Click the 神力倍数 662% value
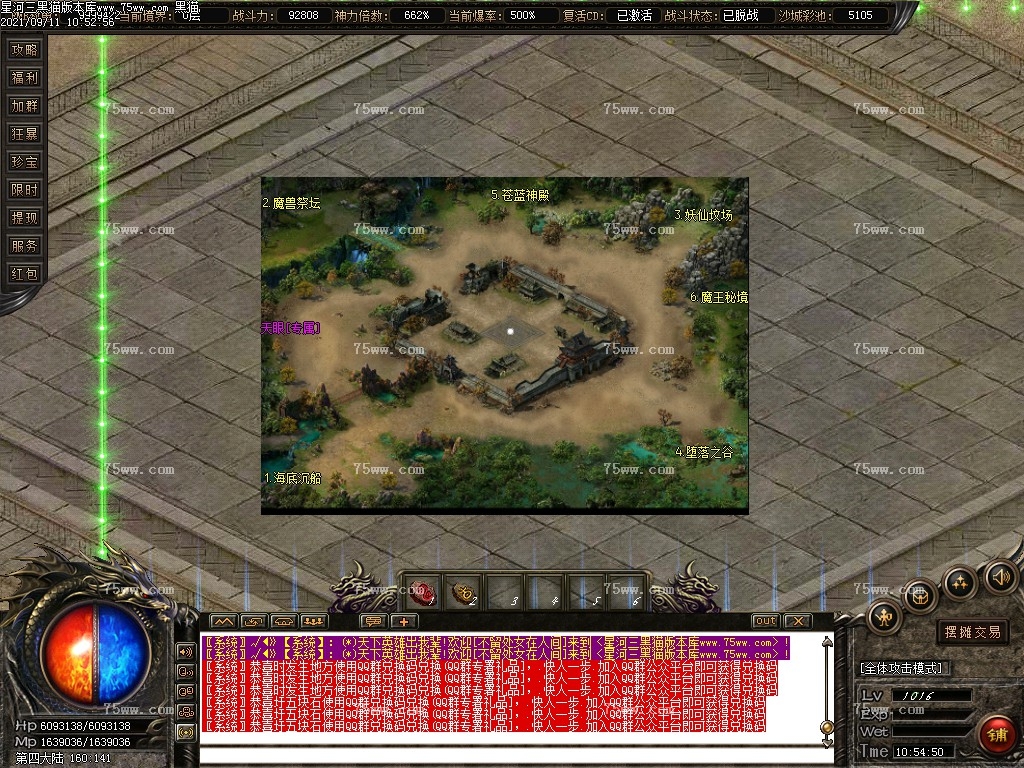This screenshot has width=1024, height=768. (x=417, y=15)
